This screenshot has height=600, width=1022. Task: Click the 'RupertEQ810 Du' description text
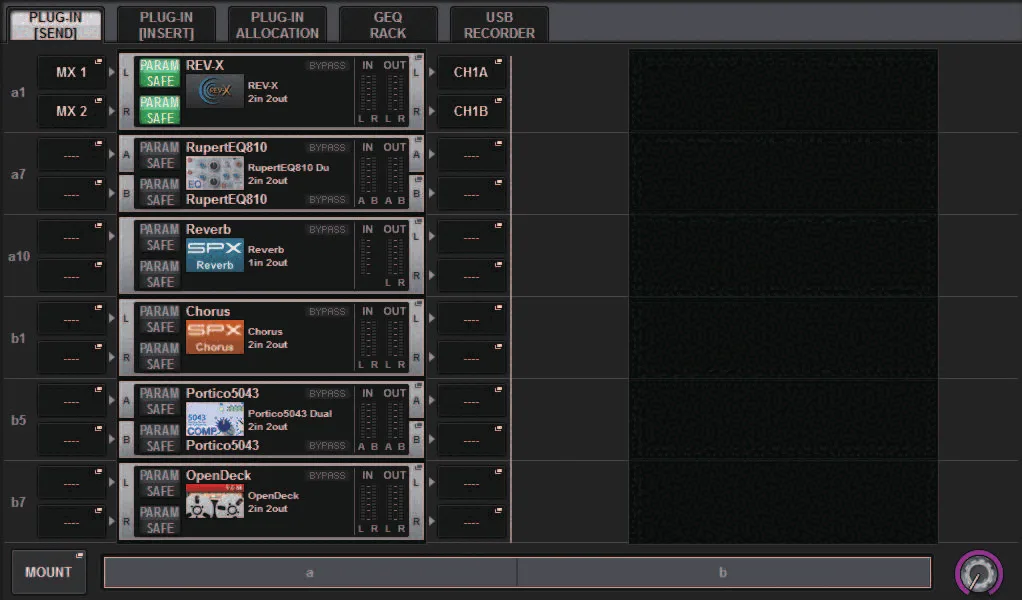pos(288,167)
